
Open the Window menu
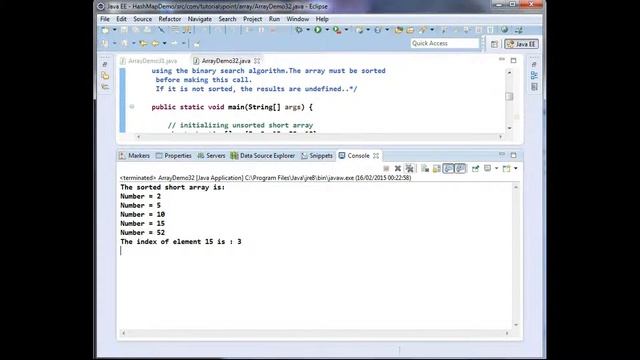[298, 19]
